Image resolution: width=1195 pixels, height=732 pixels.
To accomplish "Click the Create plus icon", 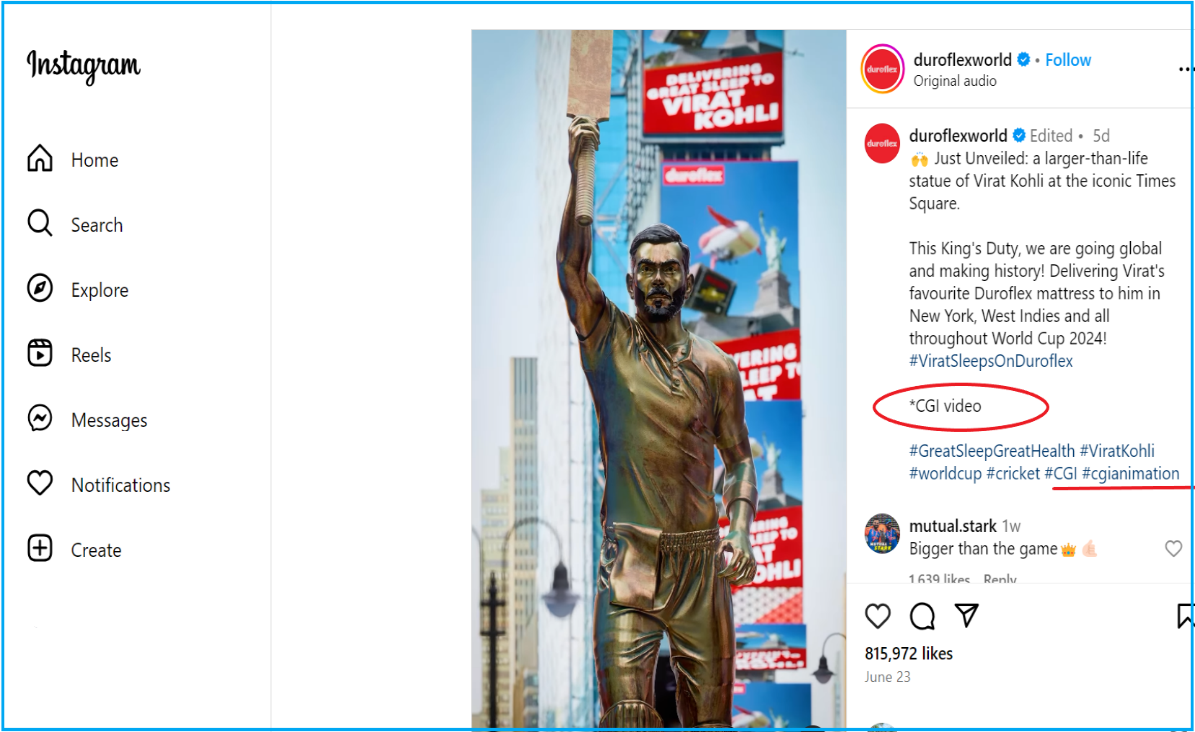I will [x=40, y=548].
